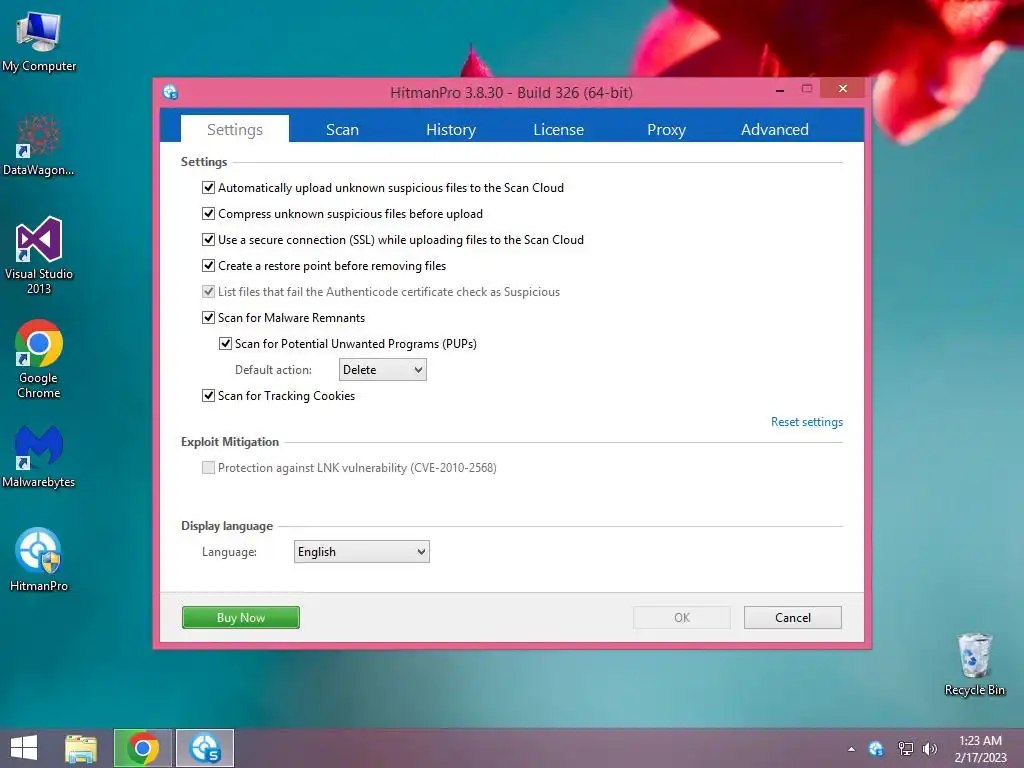Open the volume speaker tray icon
The image size is (1024, 768).
tap(930, 749)
